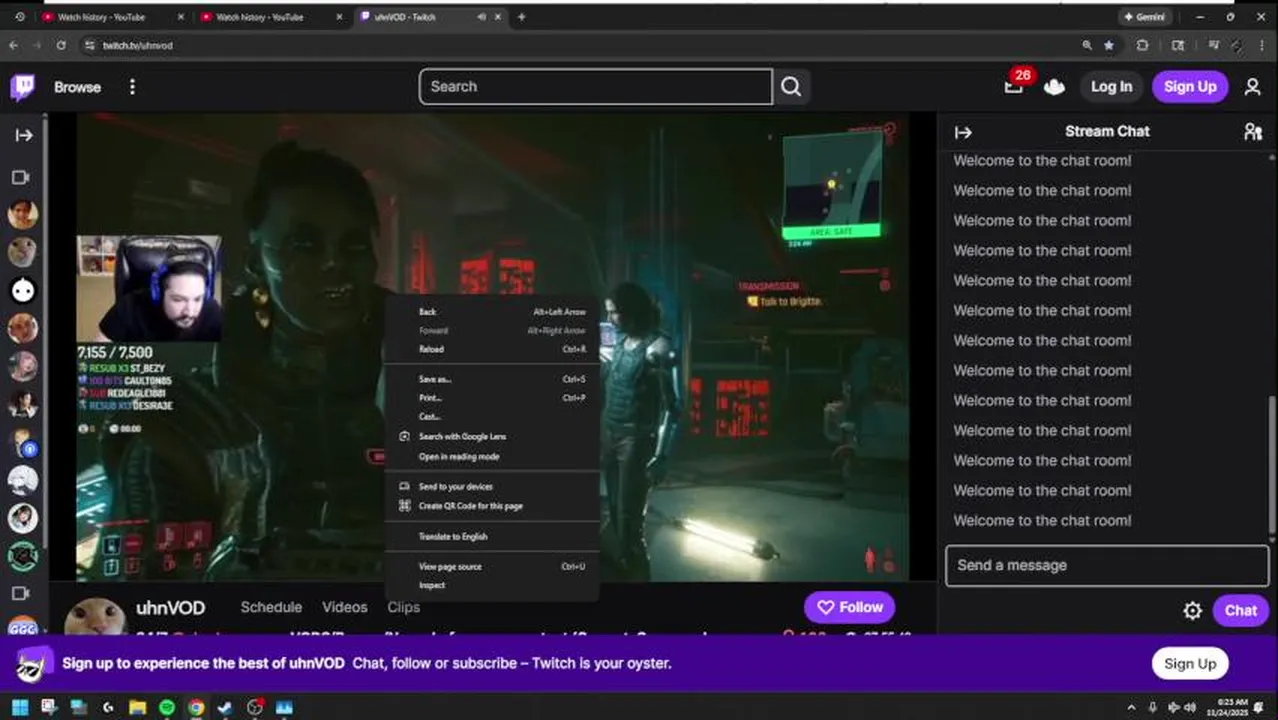Click the bookmark star in the address bar
This screenshot has width=1278, height=720.
point(1109,45)
